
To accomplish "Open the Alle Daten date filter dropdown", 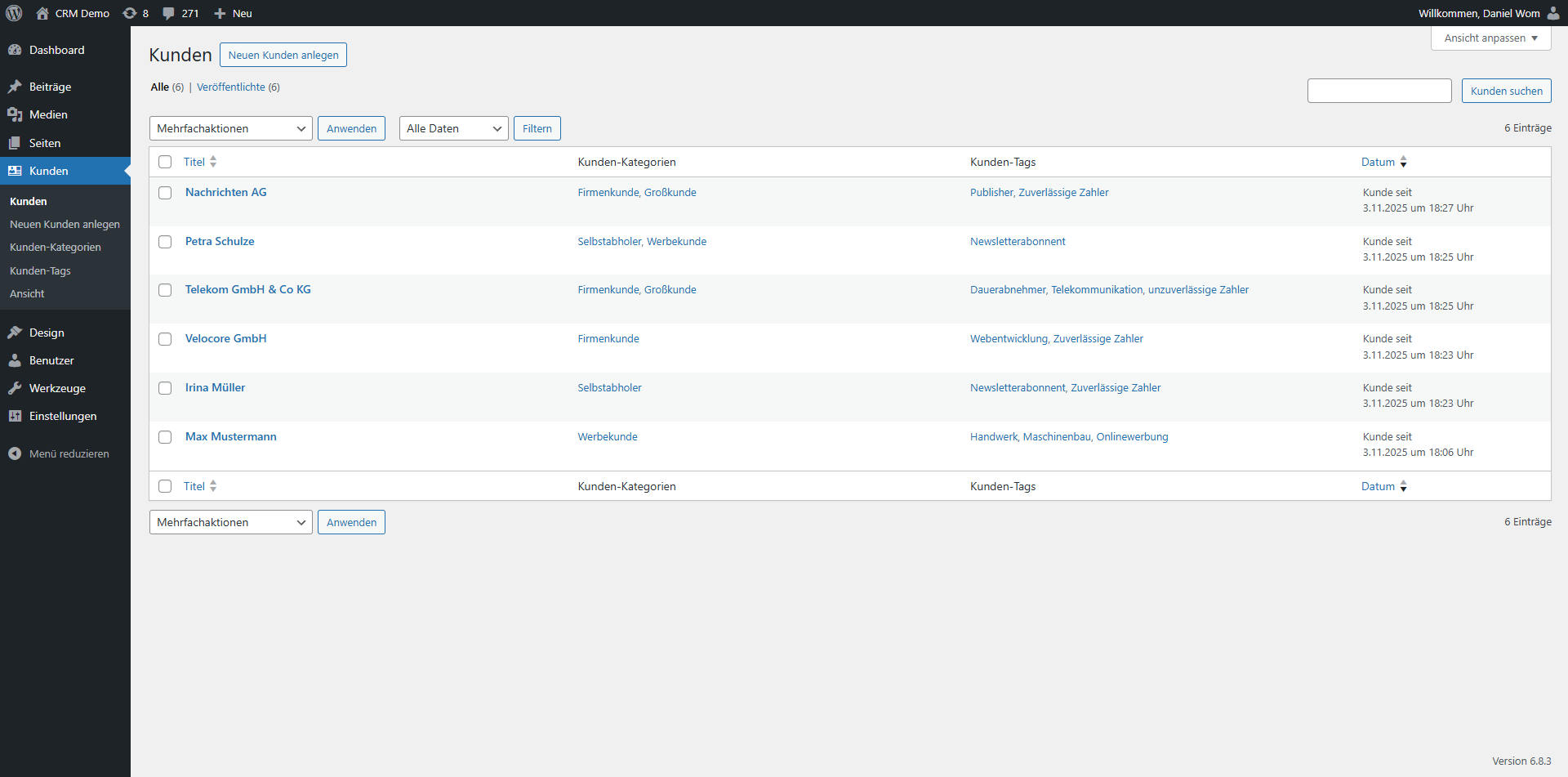I will click(x=453, y=128).
